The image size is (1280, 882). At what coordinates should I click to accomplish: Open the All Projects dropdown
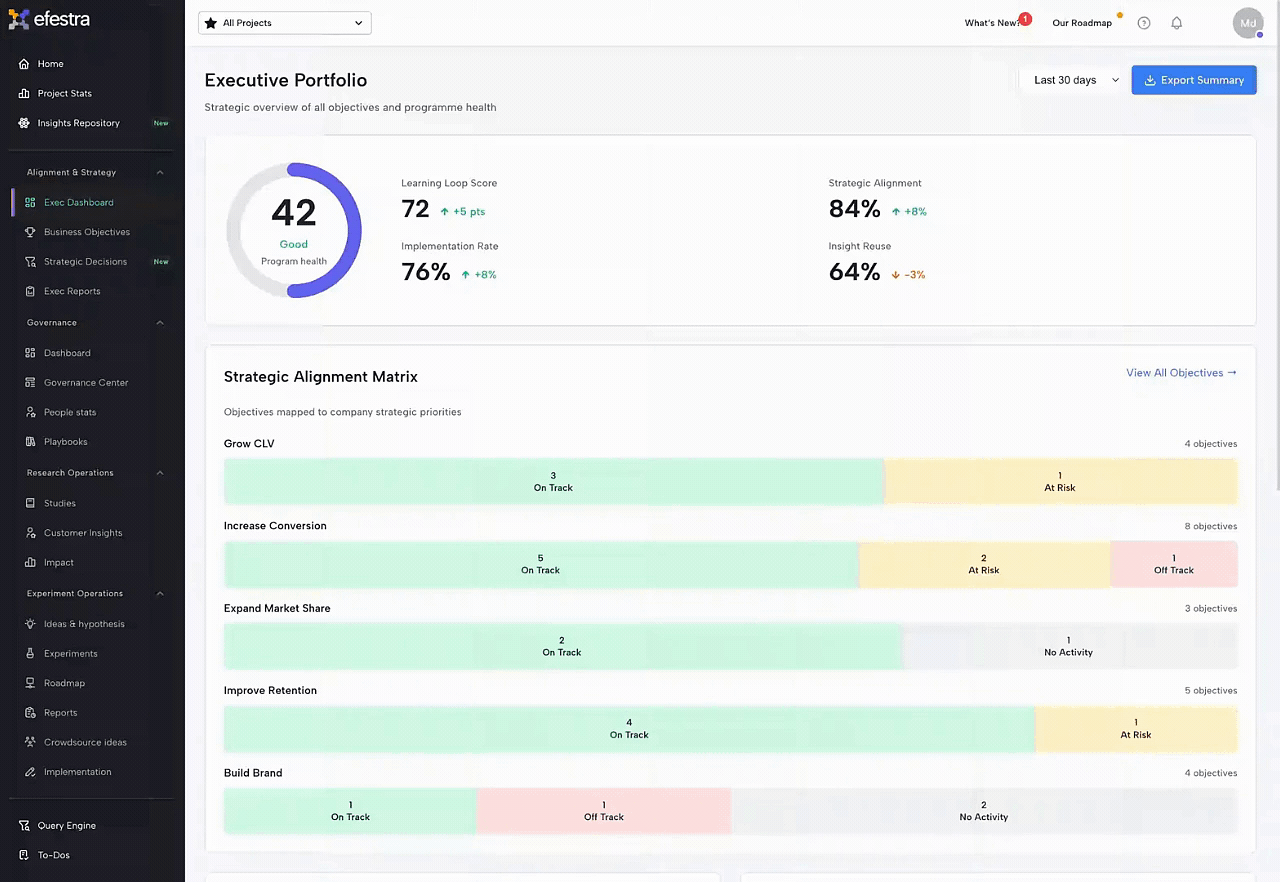(x=284, y=23)
